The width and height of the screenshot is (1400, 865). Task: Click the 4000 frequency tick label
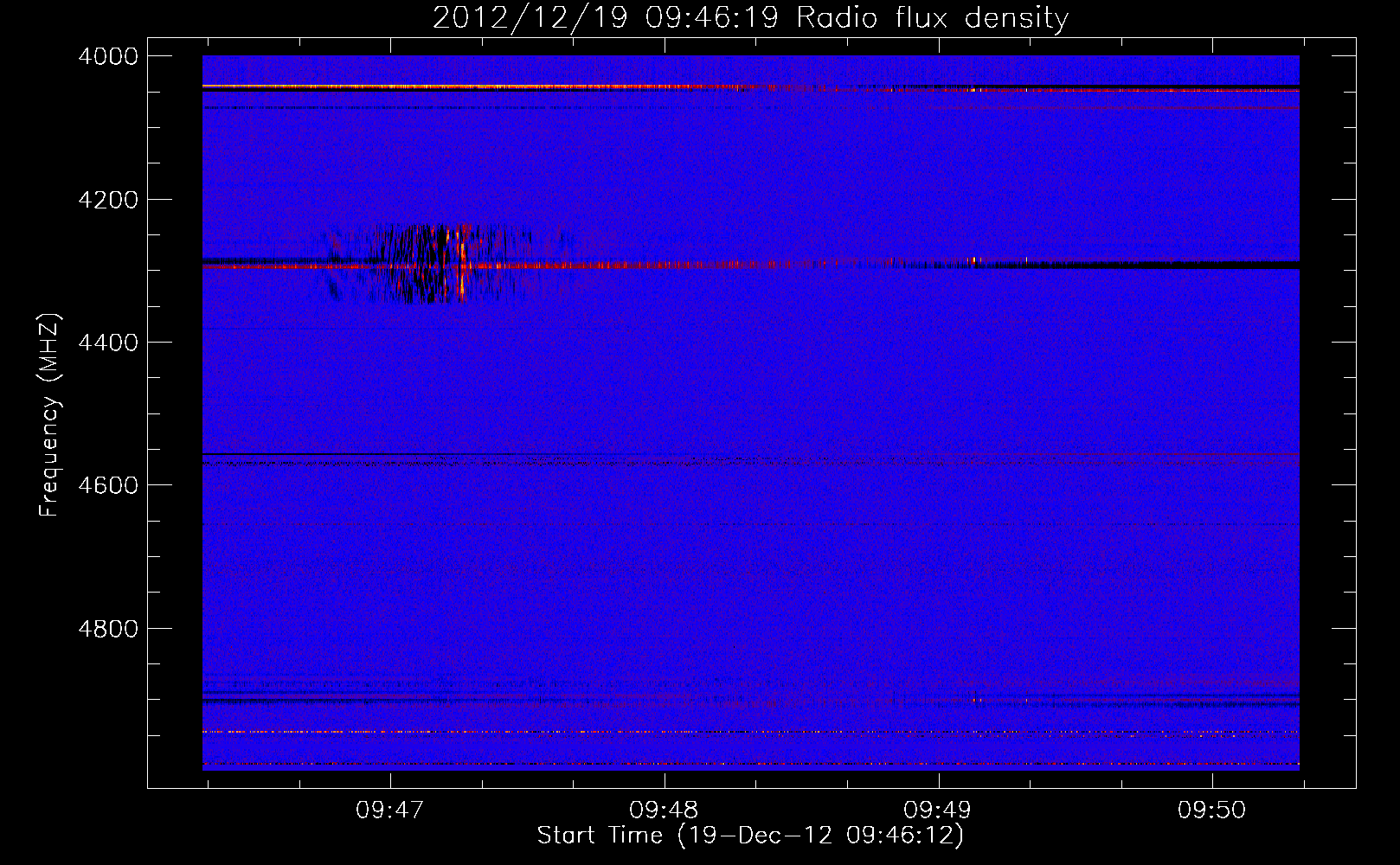(108, 56)
